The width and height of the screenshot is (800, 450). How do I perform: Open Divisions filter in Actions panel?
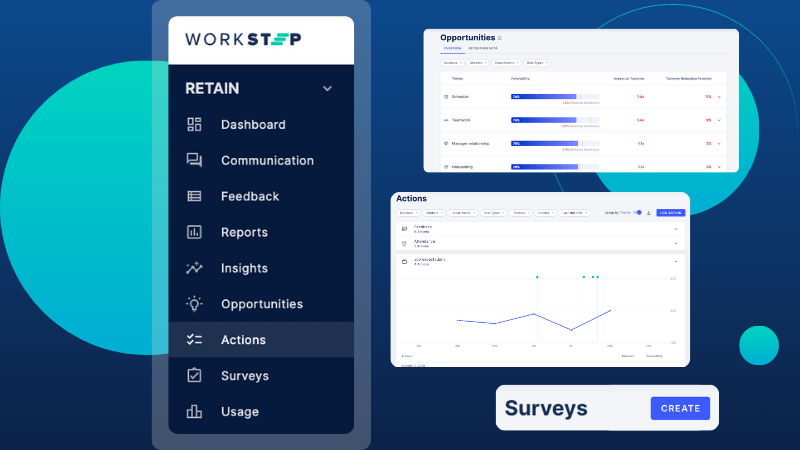coord(408,213)
